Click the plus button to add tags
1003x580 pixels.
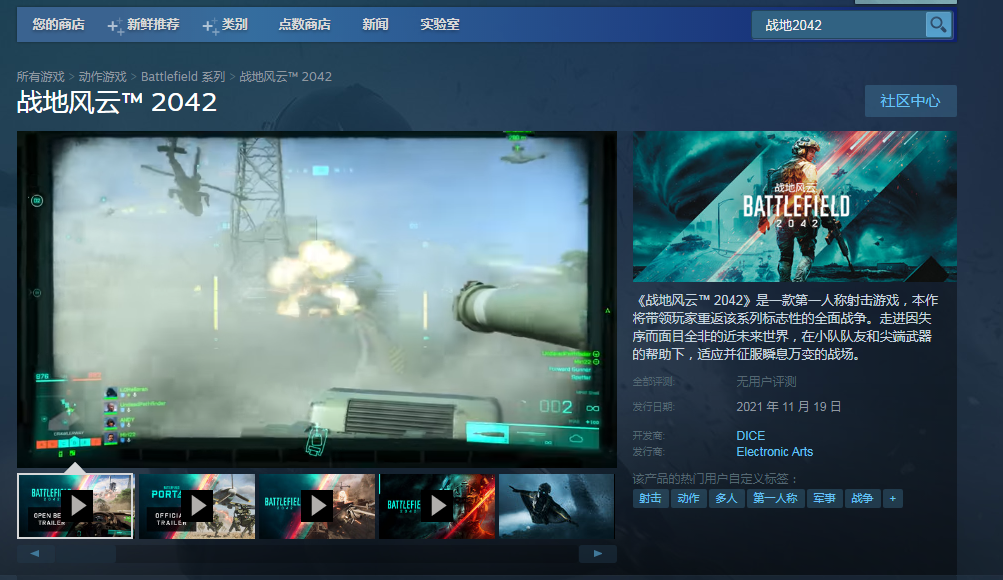click(892, 498)
